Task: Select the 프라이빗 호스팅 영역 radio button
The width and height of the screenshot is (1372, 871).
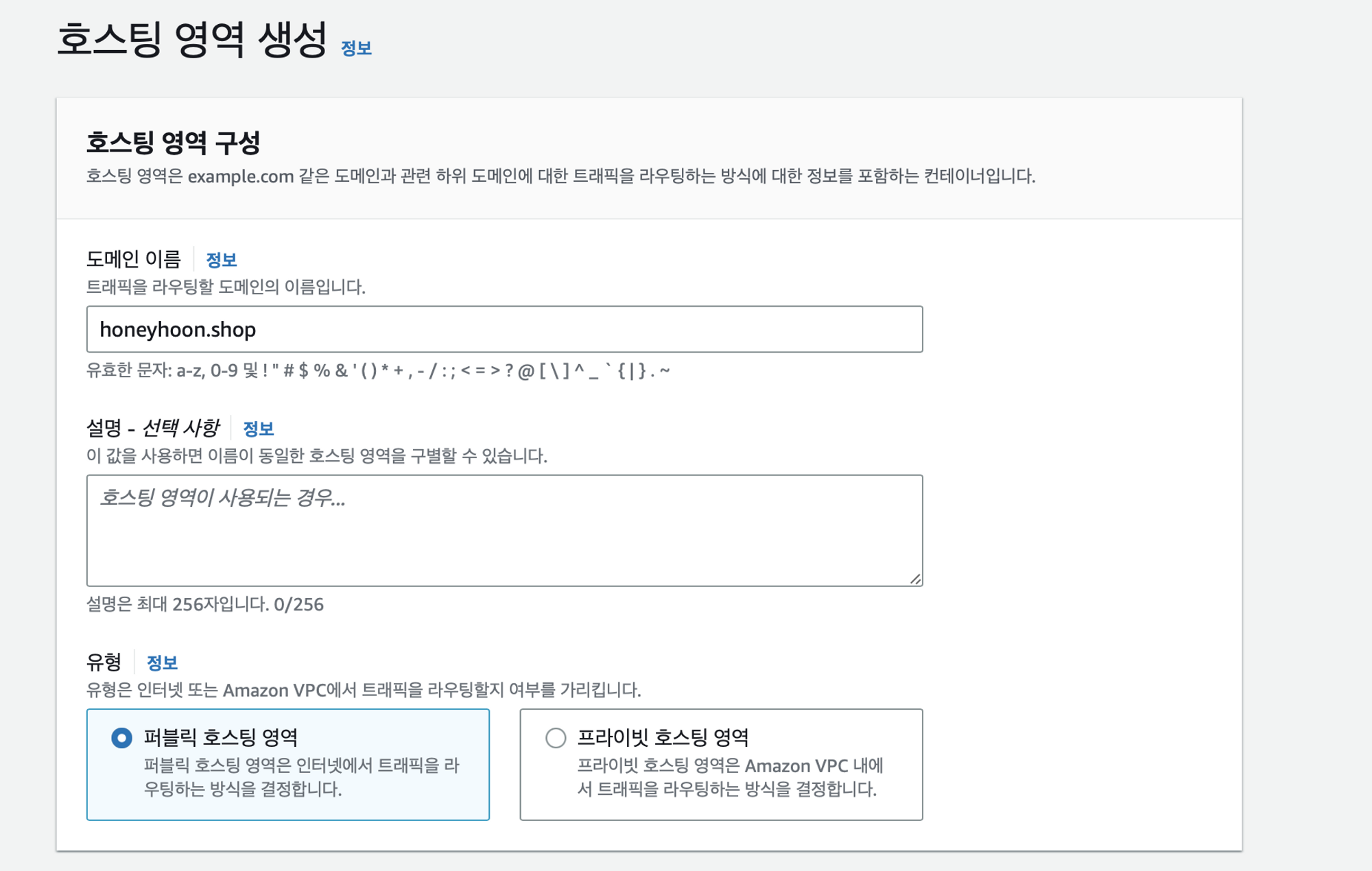Action: (x=556, y=738)
